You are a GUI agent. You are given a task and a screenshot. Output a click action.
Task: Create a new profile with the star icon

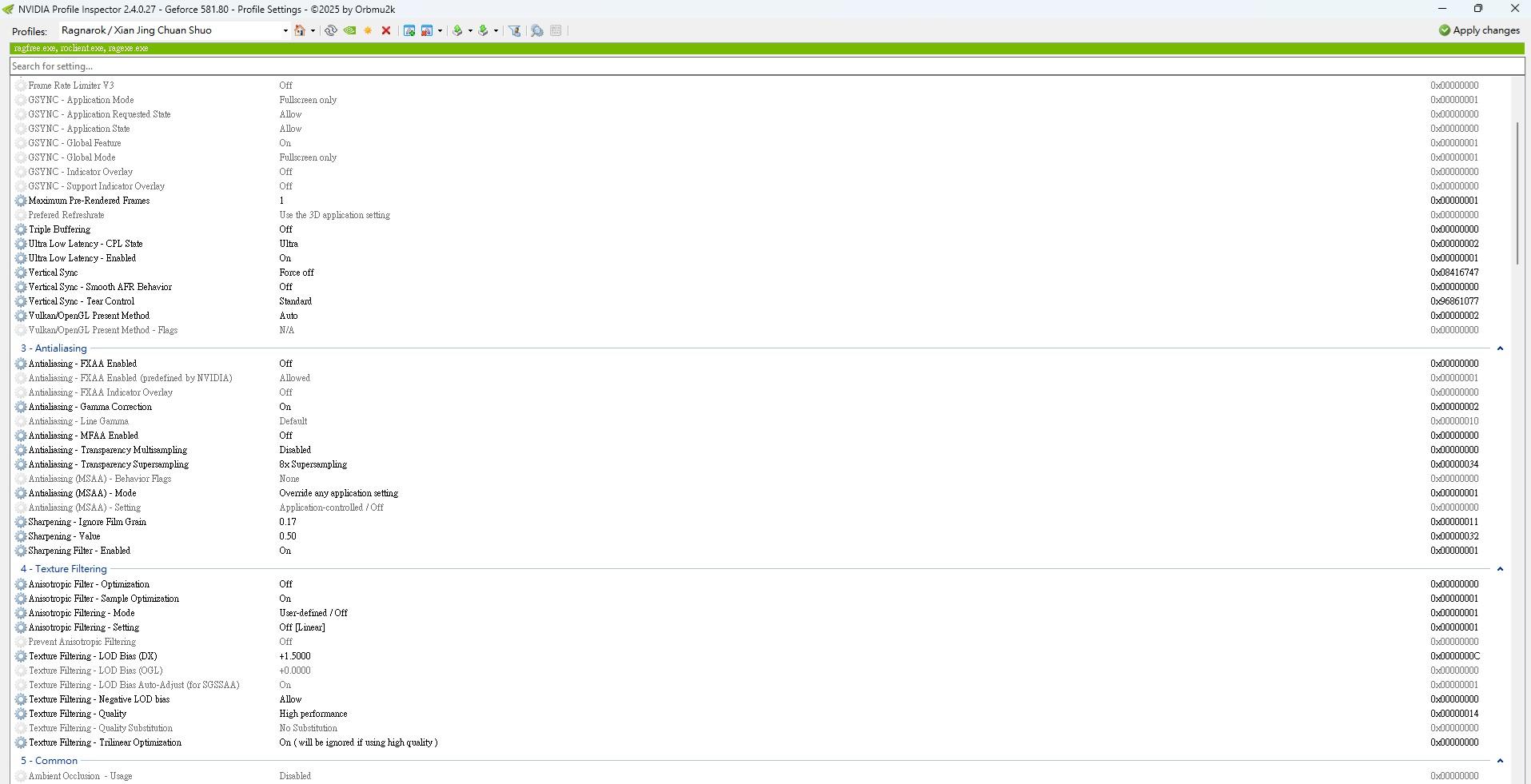tap(368, 30)
